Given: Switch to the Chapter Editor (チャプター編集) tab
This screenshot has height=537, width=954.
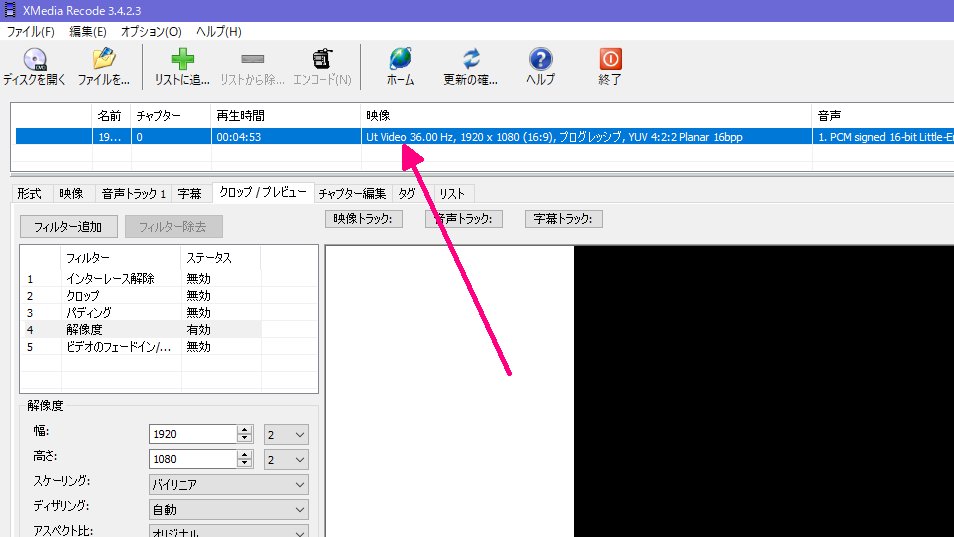Looking at the screenshot, I should (x=352, y=193).
